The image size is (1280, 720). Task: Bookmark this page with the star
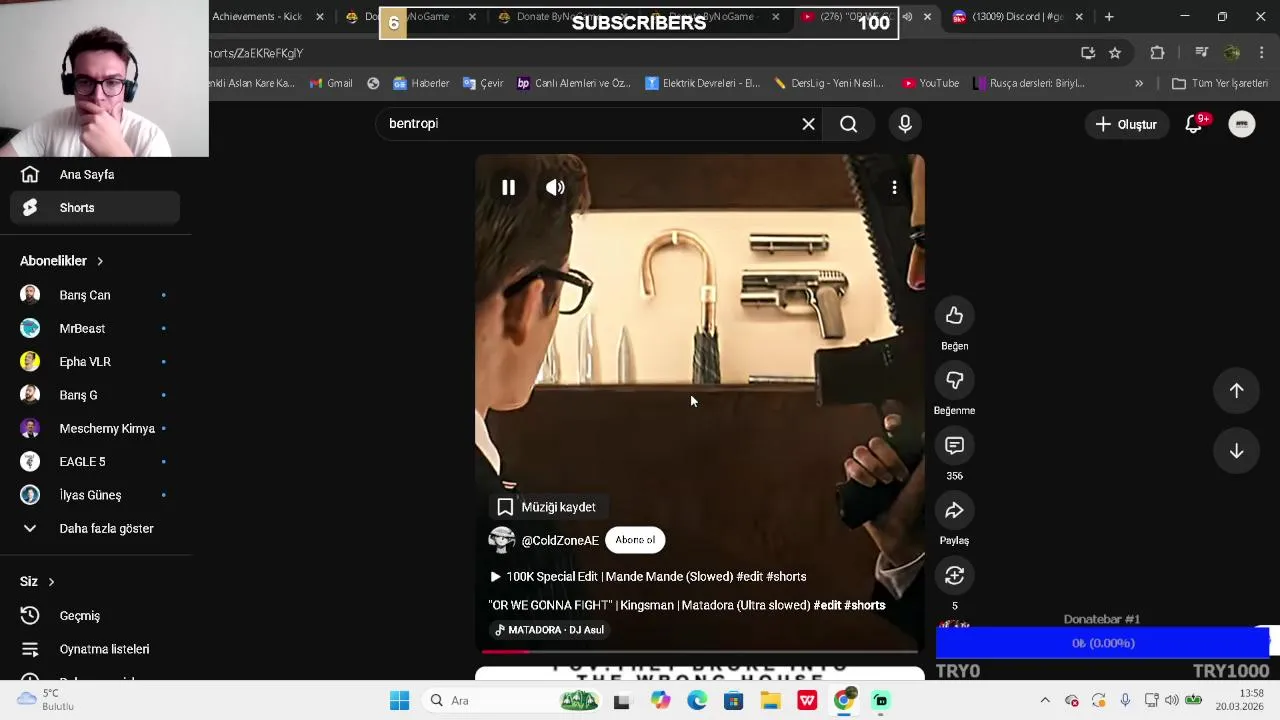[x=1115, y=53]
